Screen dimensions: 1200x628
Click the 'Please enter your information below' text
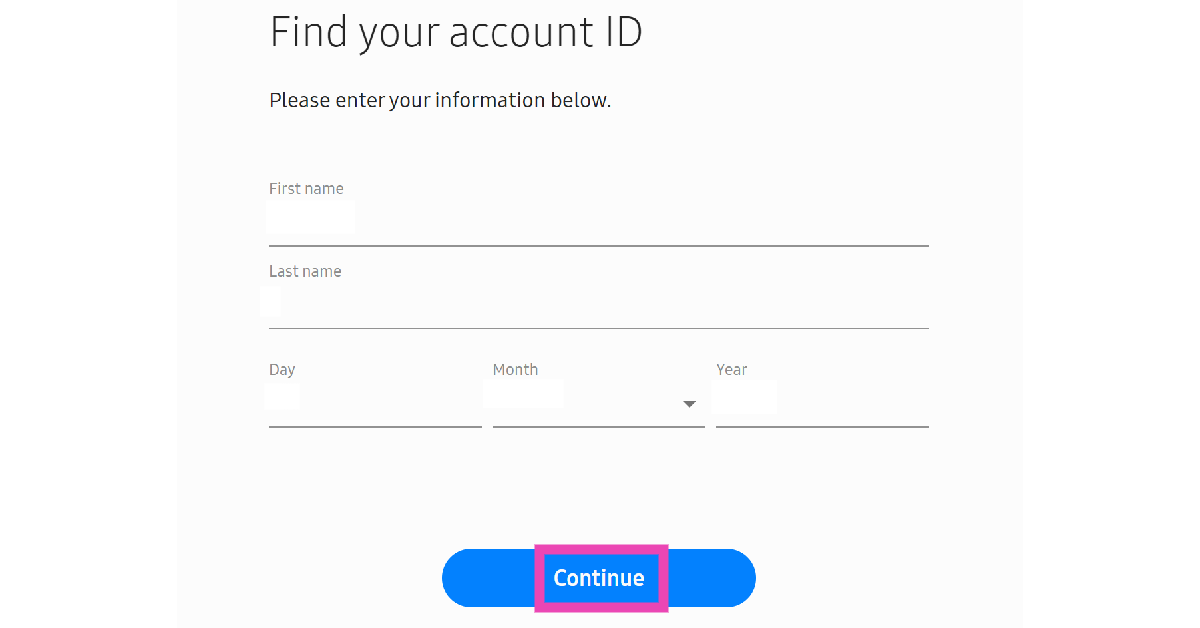click(440, 100)
